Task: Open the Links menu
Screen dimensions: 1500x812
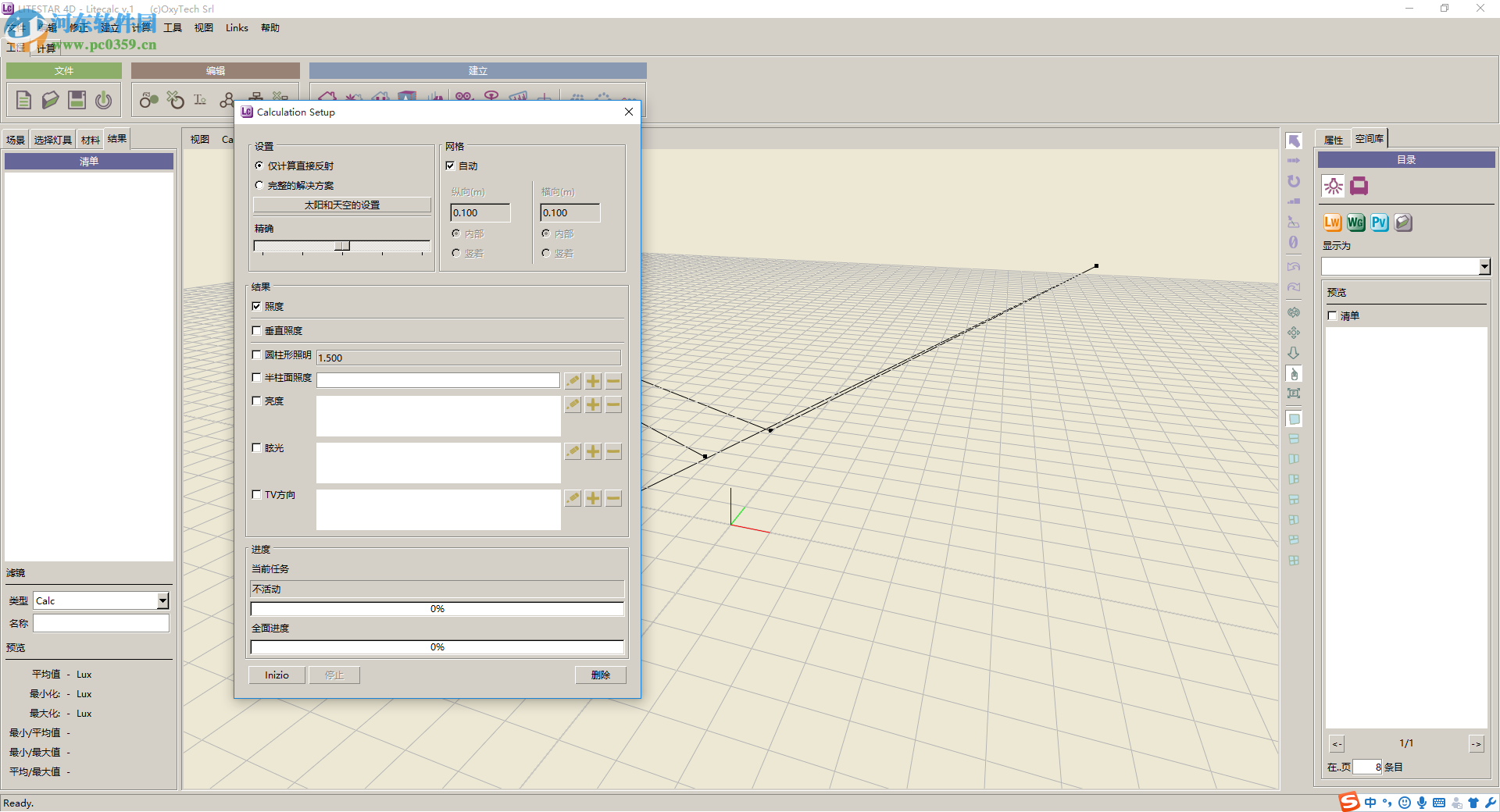Action: coord(237,28)
